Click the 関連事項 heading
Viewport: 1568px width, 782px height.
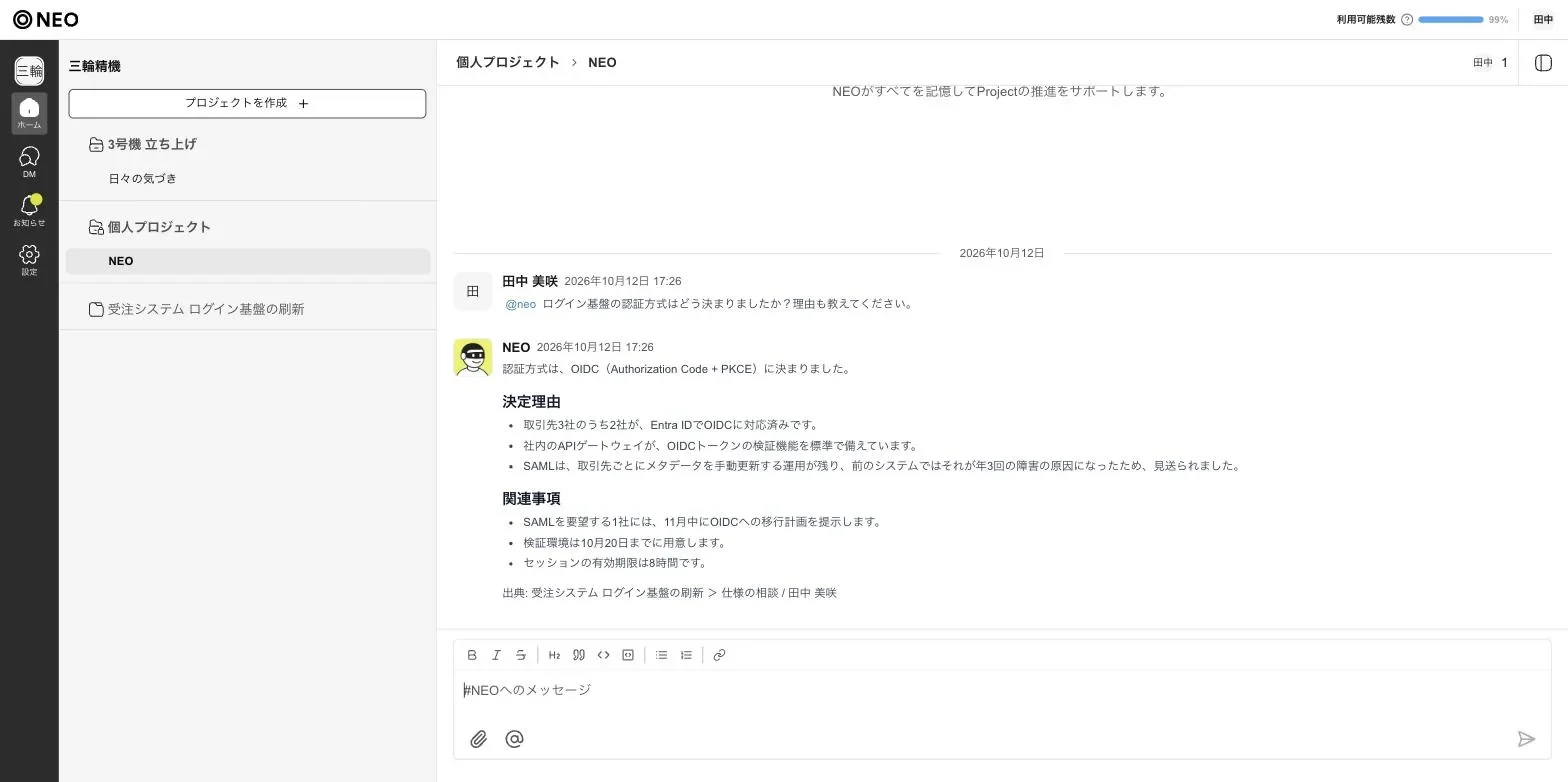click(x=531, y=499)
